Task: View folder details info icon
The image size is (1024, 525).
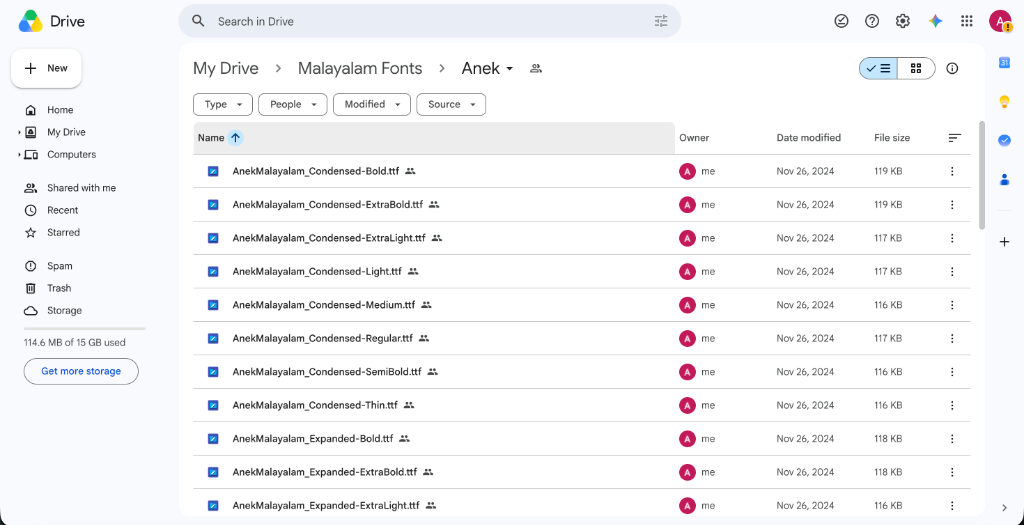Action: [x=952, y=68]
